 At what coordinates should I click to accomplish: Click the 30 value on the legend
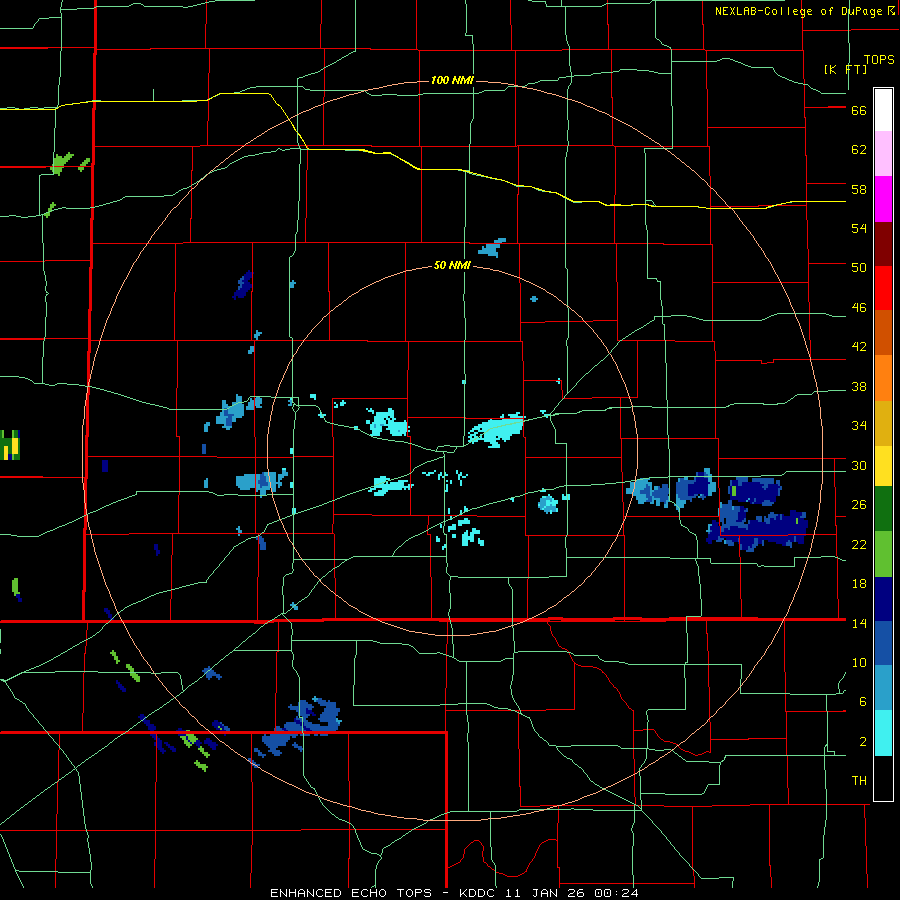pos(859,465)
